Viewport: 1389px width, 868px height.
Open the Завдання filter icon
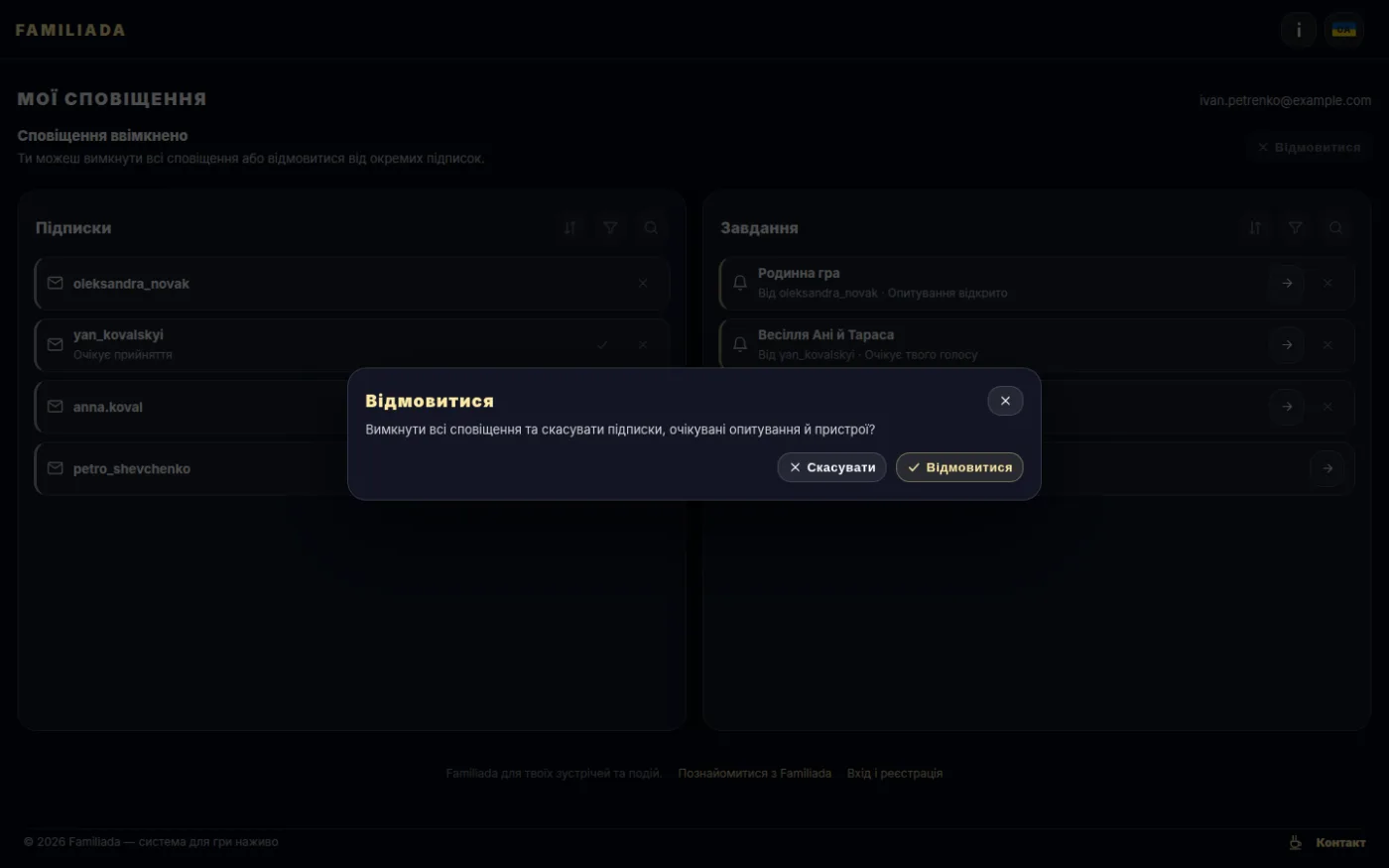[x=1296, y=228]
